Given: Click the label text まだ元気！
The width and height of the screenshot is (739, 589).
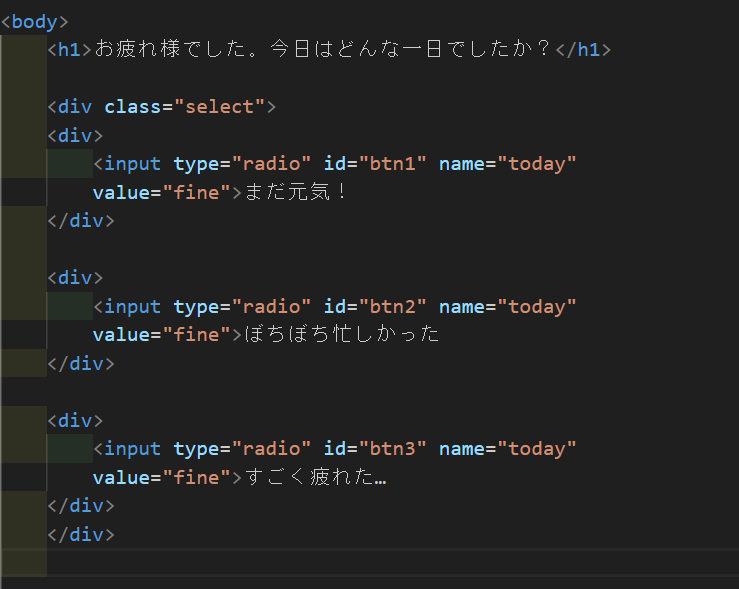Looking at the screenshot, I should pyautogui.click(x=296, y=192).
